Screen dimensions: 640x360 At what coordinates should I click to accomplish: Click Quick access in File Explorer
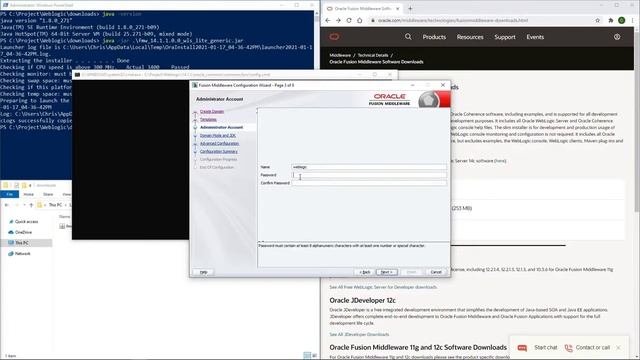[x=27, y=222]
